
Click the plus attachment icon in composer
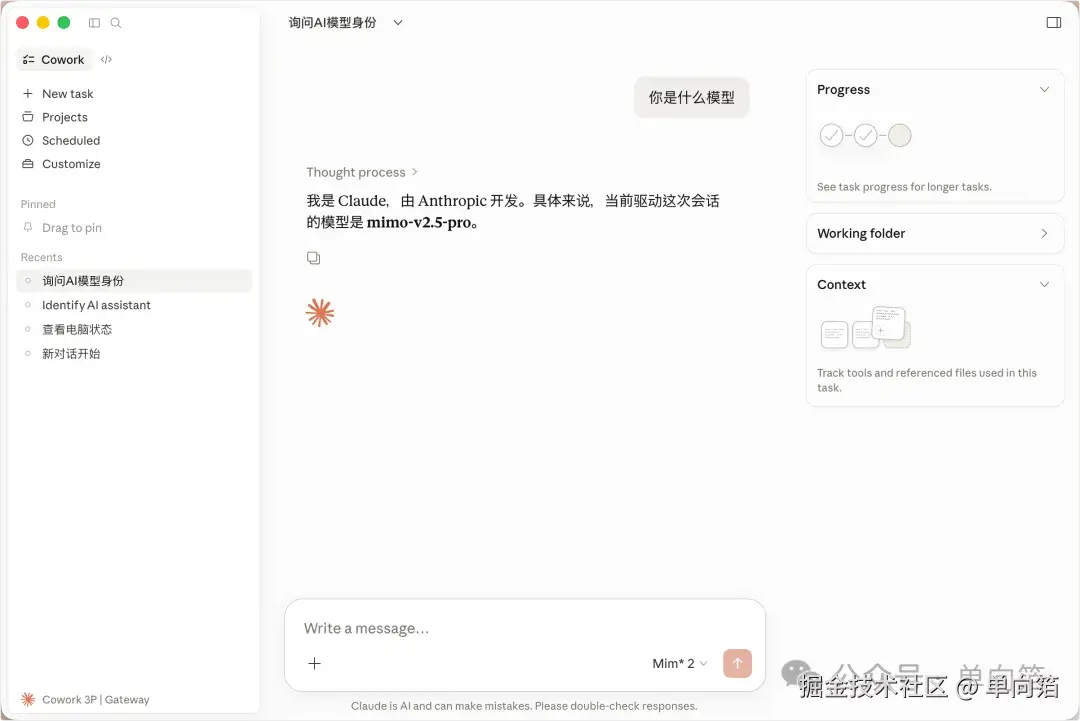pyautogui.click(x=314, y=663)
